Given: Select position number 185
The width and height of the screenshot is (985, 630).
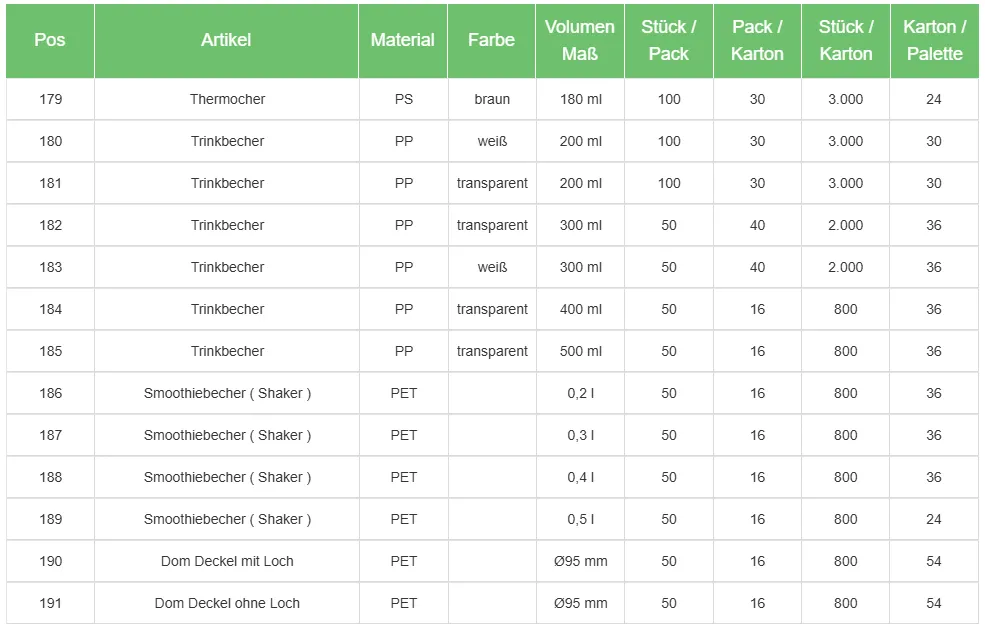Looking at the screenshot, I should pos(50,351).
